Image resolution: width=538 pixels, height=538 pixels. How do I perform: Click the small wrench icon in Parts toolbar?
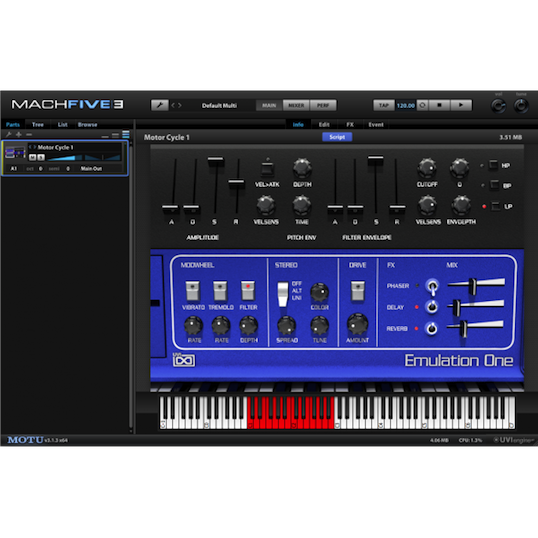click(9, 134)
